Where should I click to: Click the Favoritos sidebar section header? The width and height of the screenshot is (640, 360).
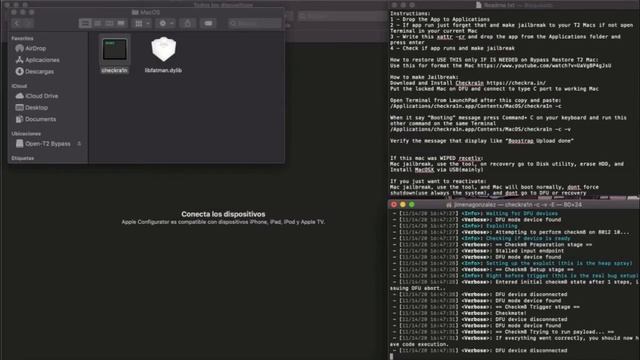(x=22, y=38)
